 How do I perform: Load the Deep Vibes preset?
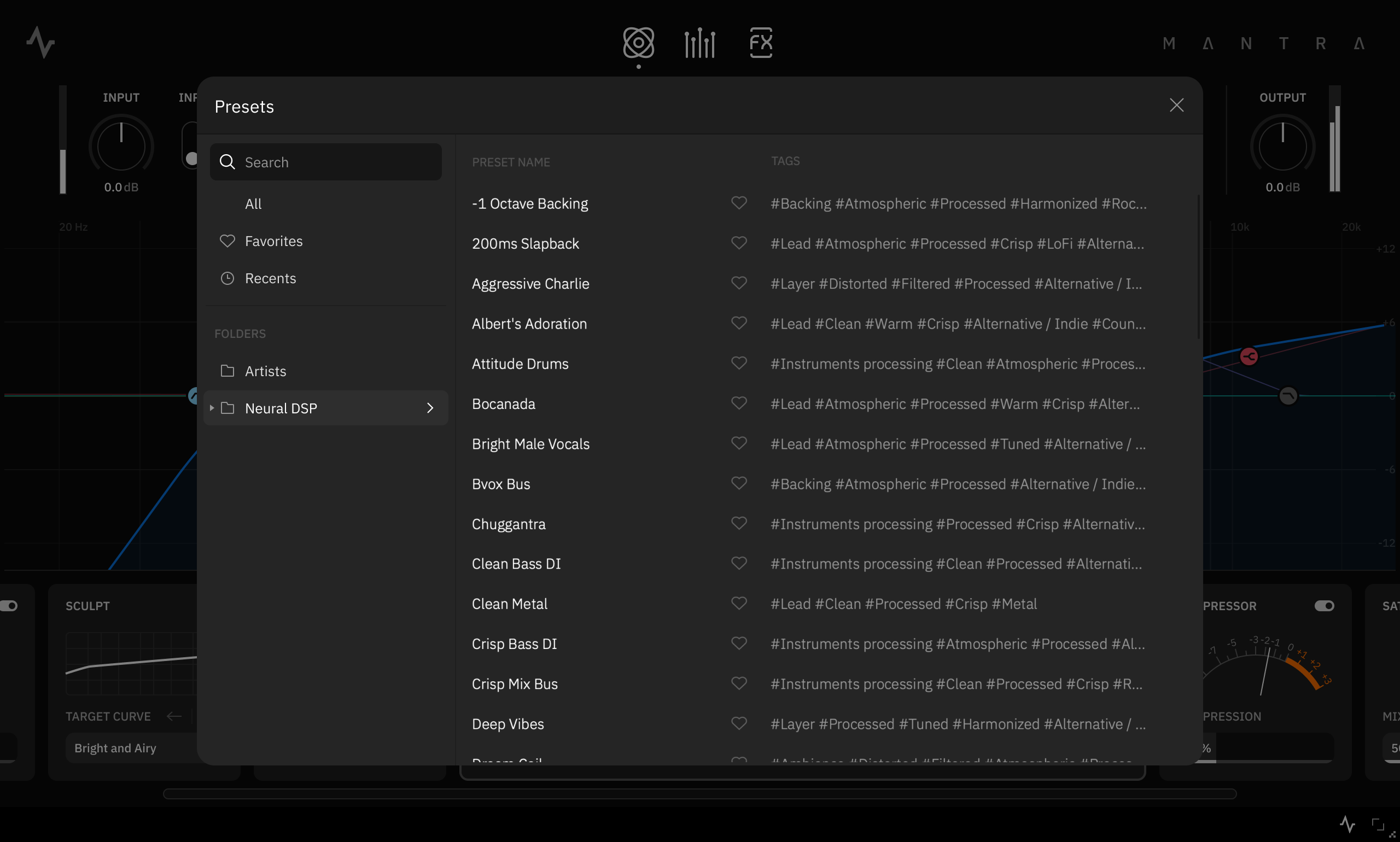[x=508, y=724]
